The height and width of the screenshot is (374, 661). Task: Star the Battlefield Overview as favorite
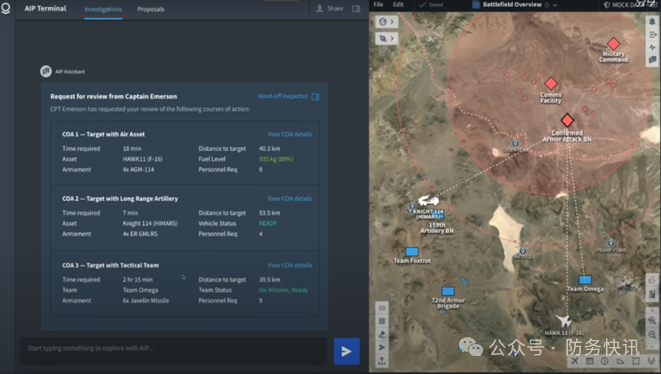point(547,5)
